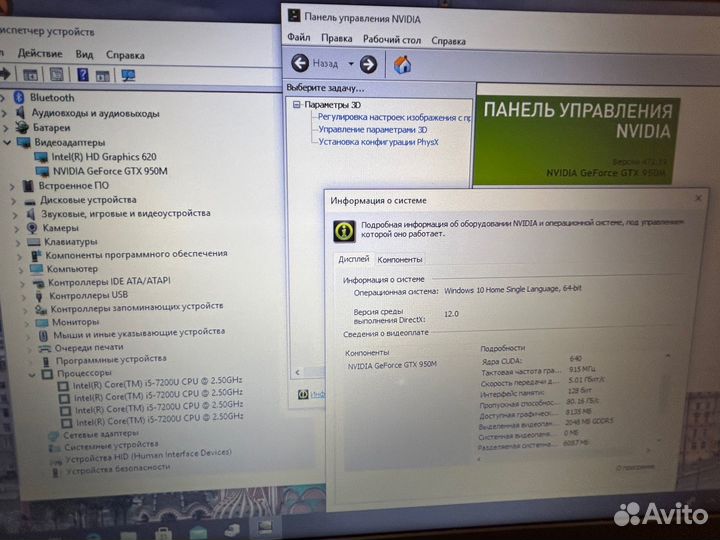
Task: Click the show/hide console tree toolbar icon
Action: pyautogui.click(x=30, y=74)
